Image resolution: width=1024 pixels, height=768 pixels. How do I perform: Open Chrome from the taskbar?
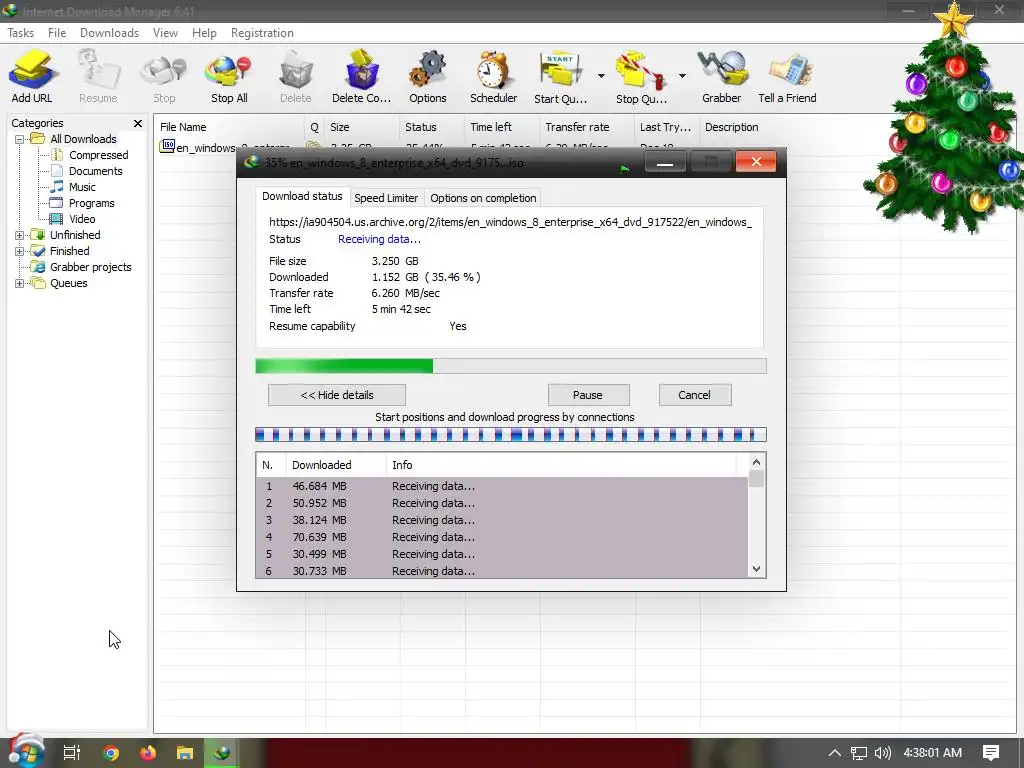click(111, 753)
